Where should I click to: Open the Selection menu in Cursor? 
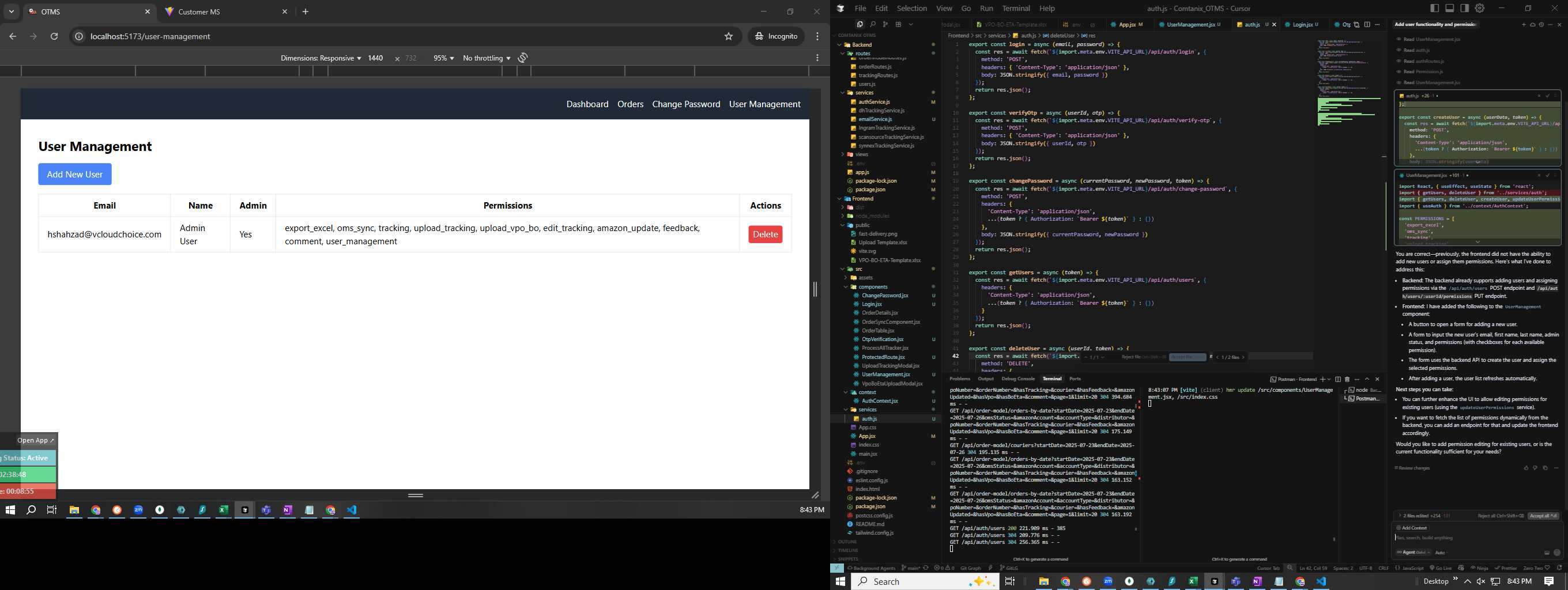912,8
